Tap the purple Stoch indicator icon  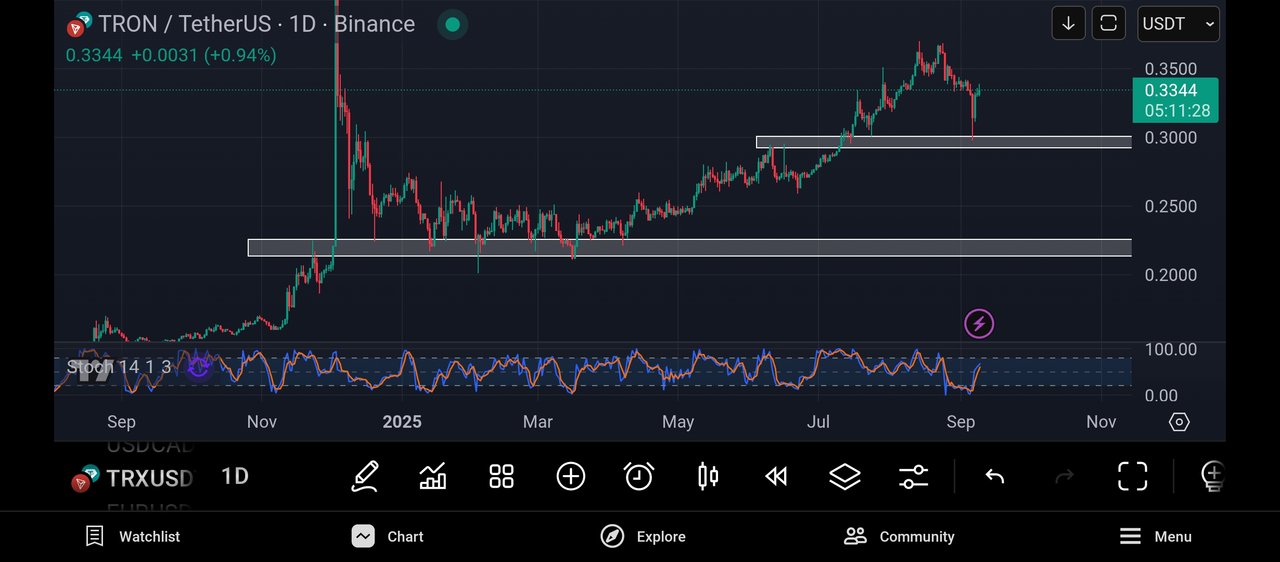(x=198, y=367)
